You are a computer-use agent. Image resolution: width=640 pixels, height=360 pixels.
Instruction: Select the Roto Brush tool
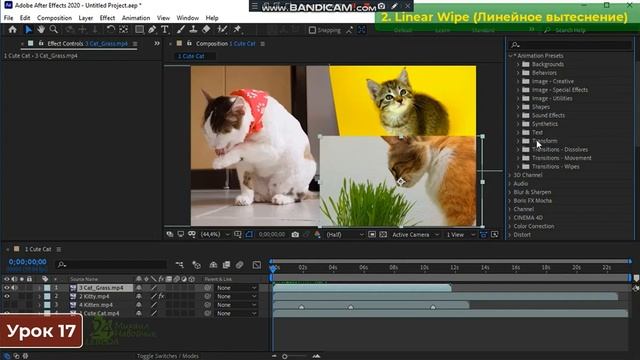(222, 29)
